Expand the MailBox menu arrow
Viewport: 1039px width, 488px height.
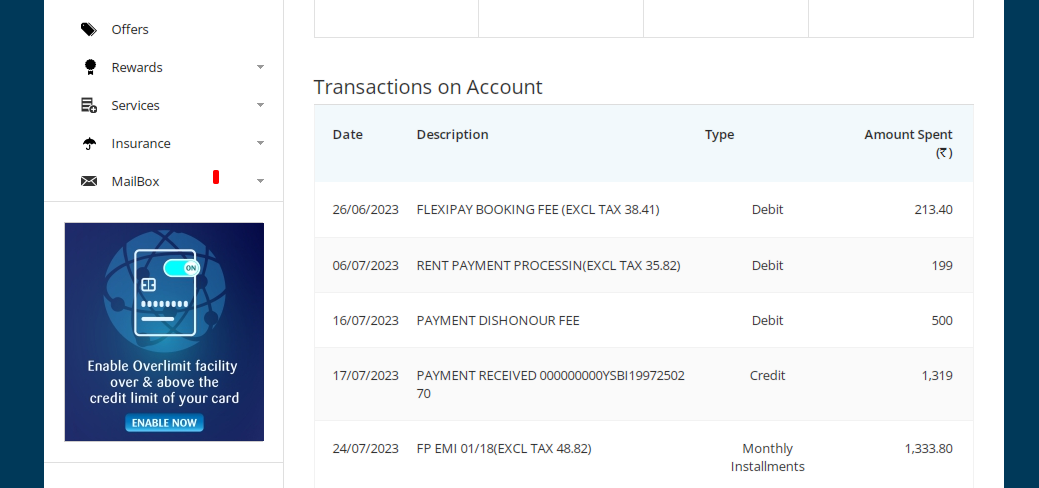tap(260, 181)
